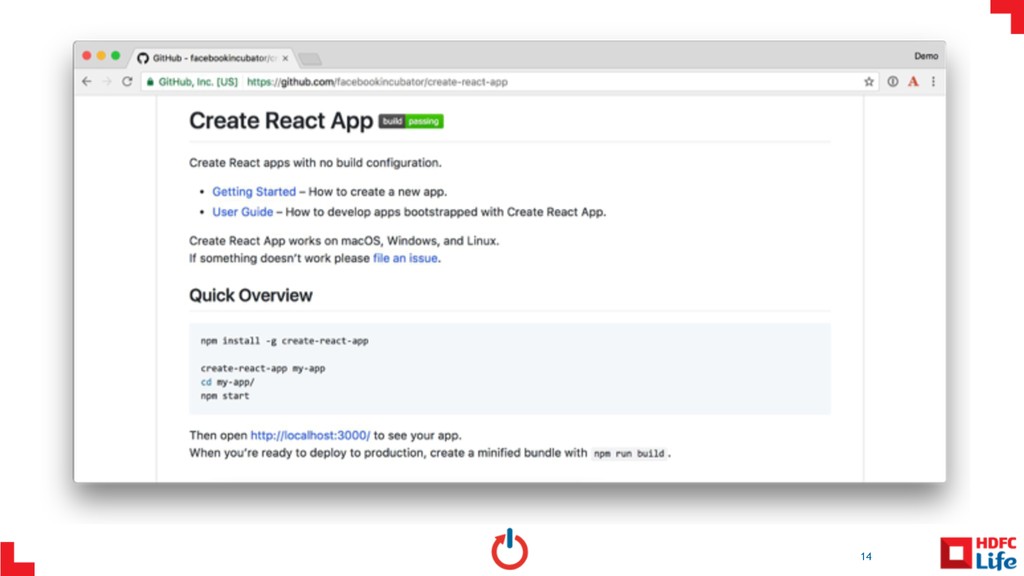Screen dimensions: 1024x576
Task: Click the Demo profile label in the title bar
Action: (x=926, y=56)
